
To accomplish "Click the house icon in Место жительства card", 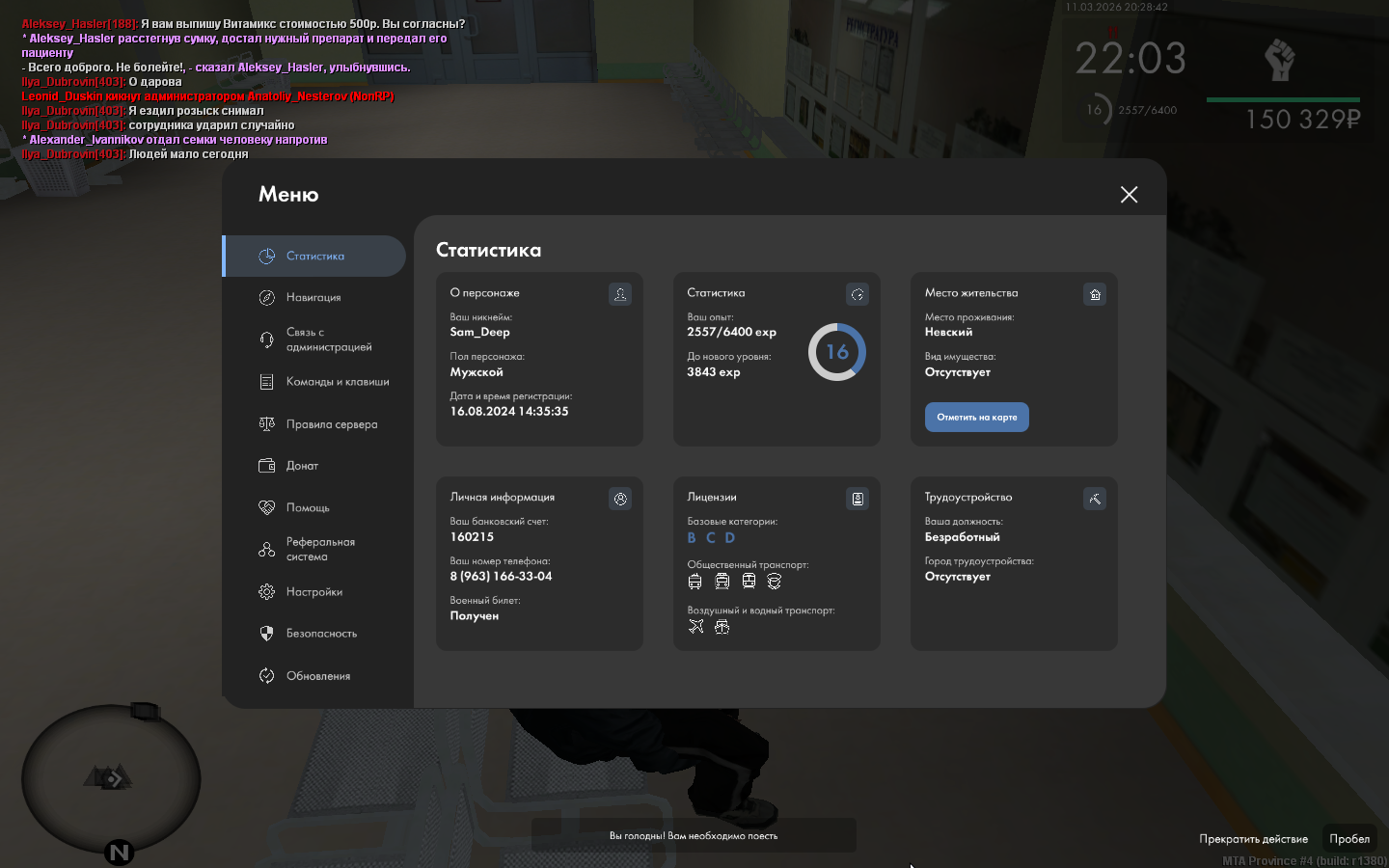I will (x=1095, y=294).
